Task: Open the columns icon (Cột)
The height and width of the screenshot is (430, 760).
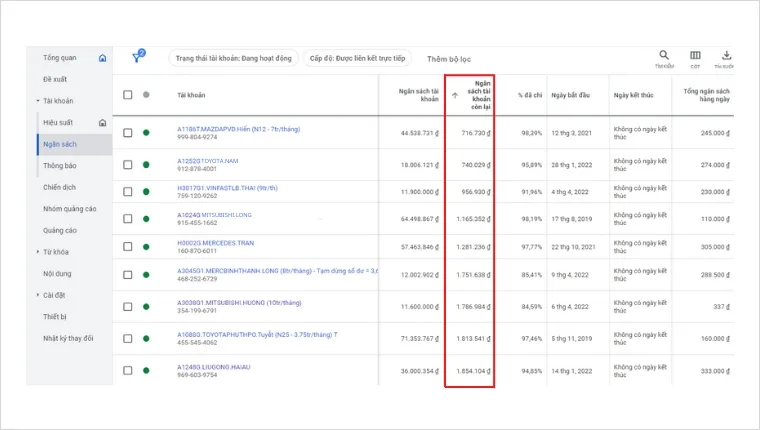Action: [695, 55]
